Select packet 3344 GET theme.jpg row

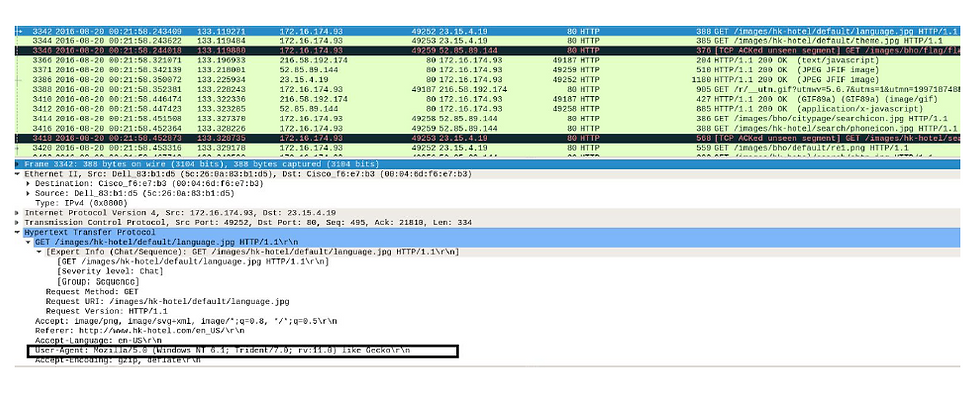[x=488, y=41]
